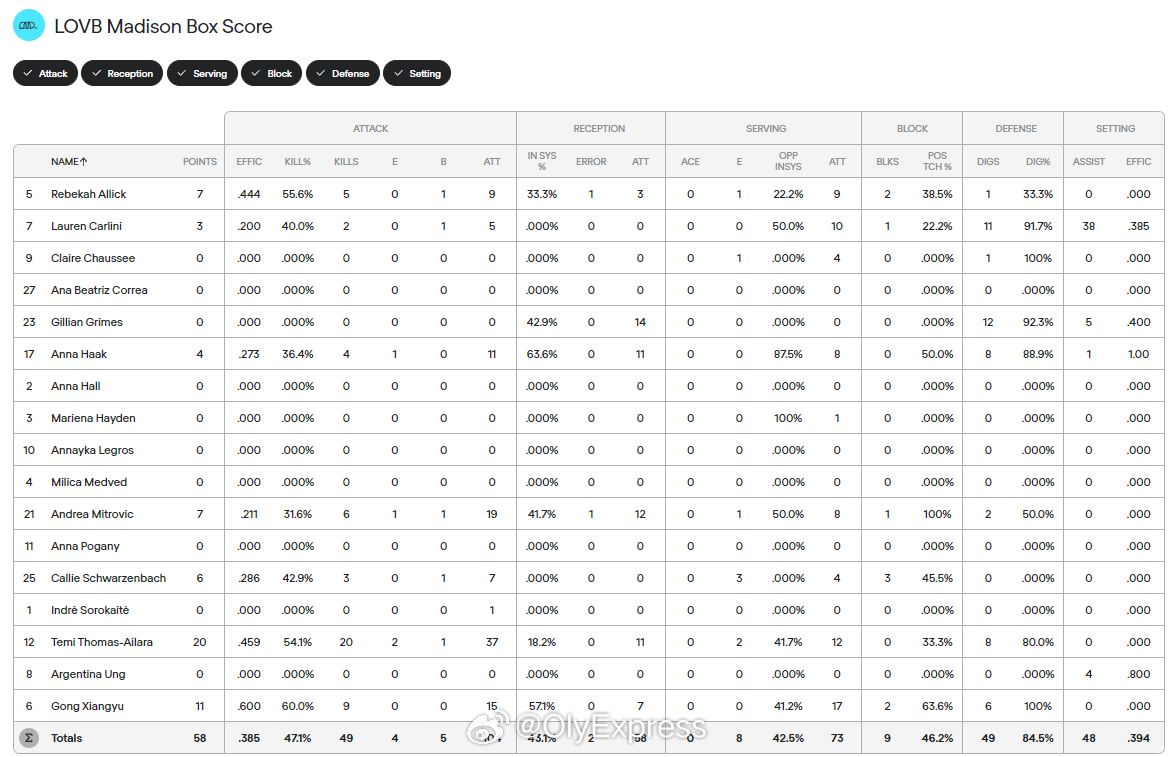
Task: Click the ATTACK group header
Action: pyautogui.click(x=370, y=128)
